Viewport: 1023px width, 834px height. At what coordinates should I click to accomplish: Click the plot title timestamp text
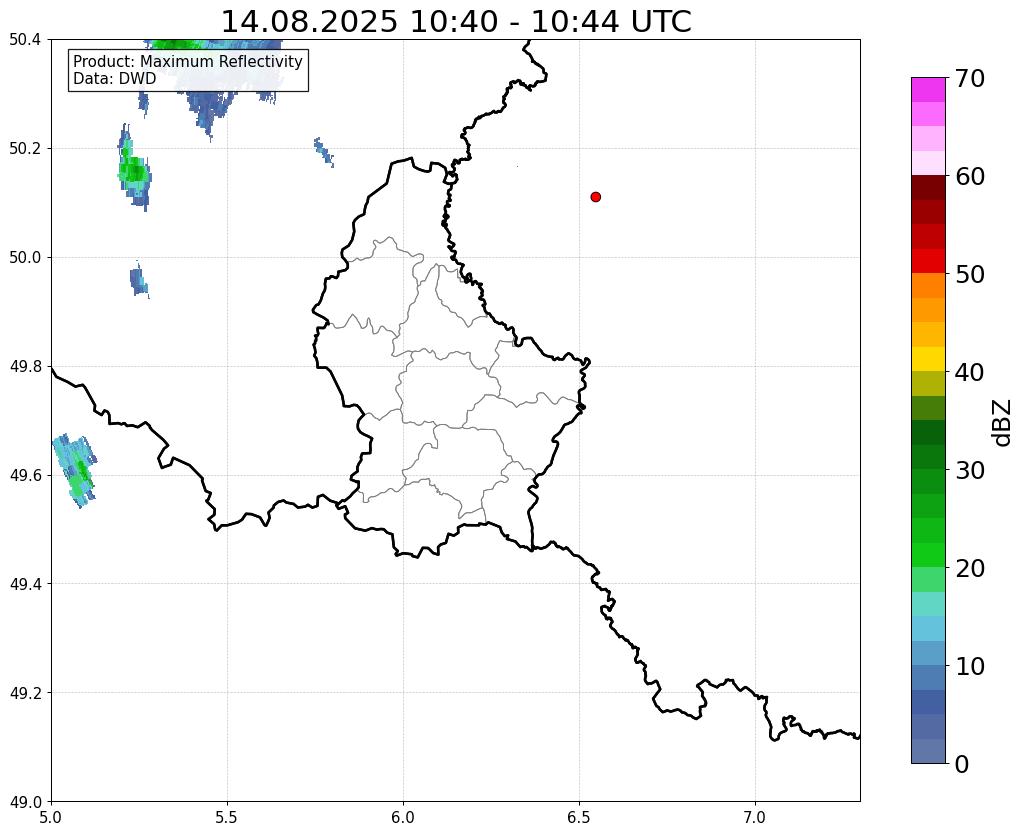pos(456,22)
